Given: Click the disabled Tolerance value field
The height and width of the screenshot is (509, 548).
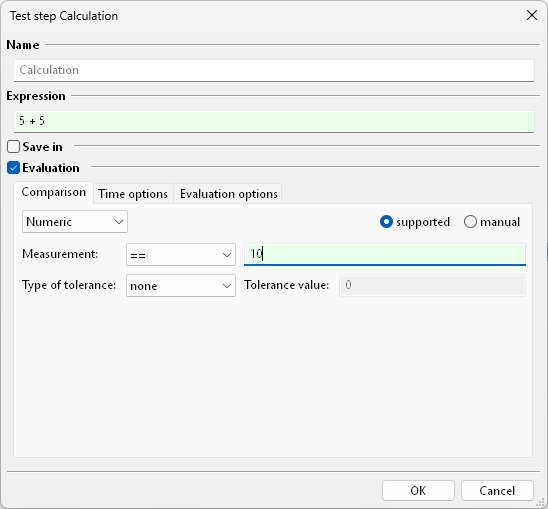Looking at the screenshot, I should 432,285.
